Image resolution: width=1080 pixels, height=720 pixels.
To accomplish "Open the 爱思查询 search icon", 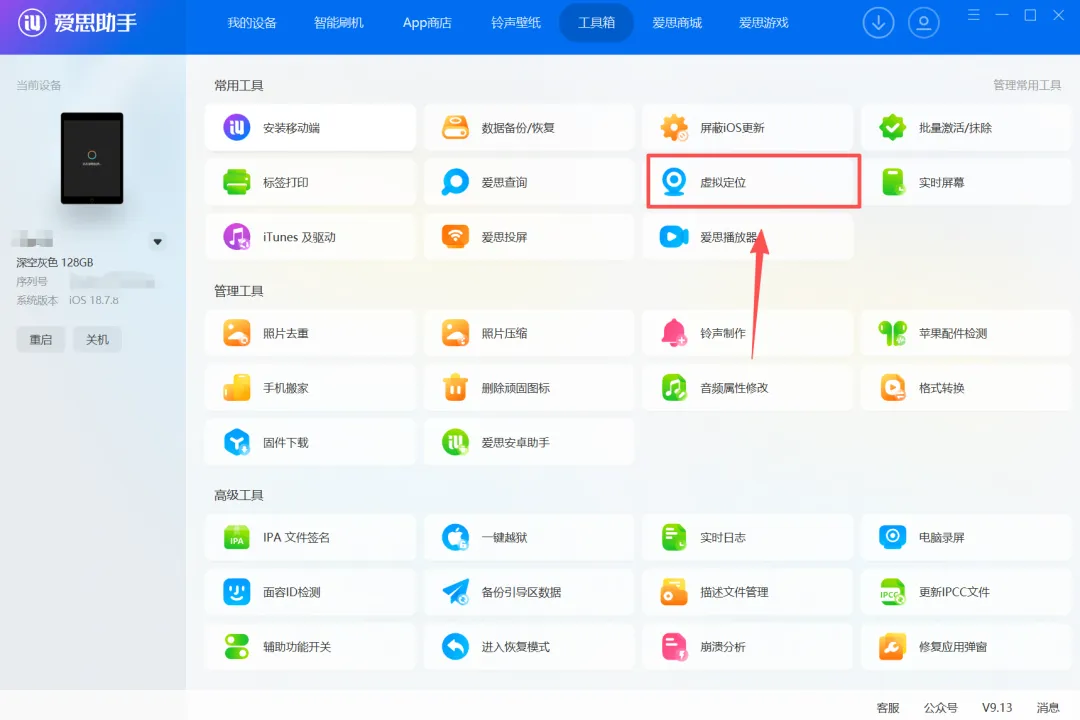I will (455, 182).
